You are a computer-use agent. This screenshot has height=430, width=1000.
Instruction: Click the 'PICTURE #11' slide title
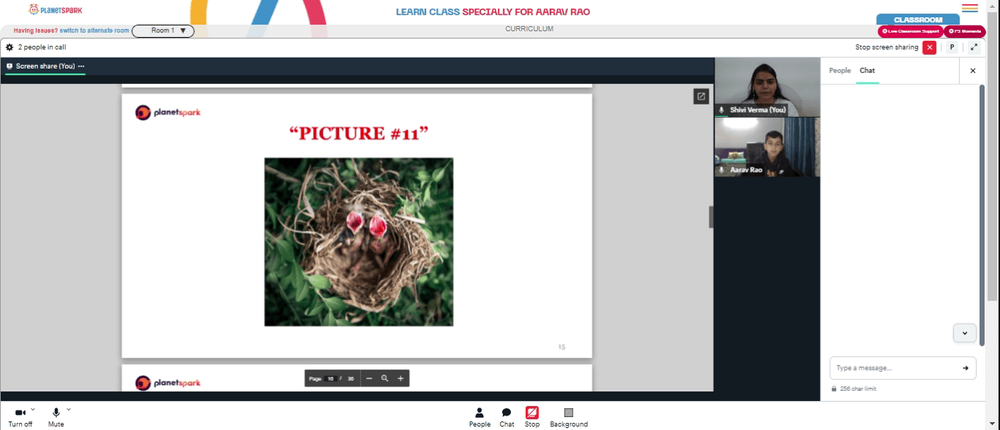[358, 133]
